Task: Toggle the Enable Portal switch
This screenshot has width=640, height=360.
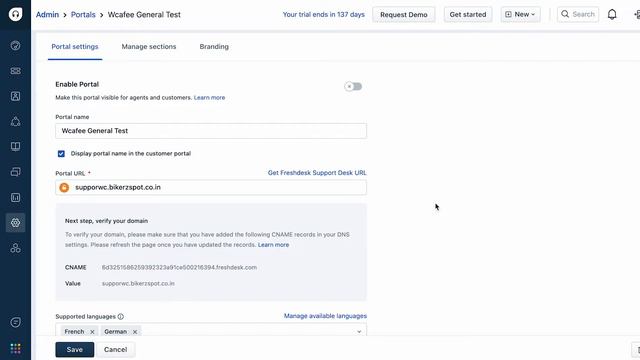Action: point(353,87)
